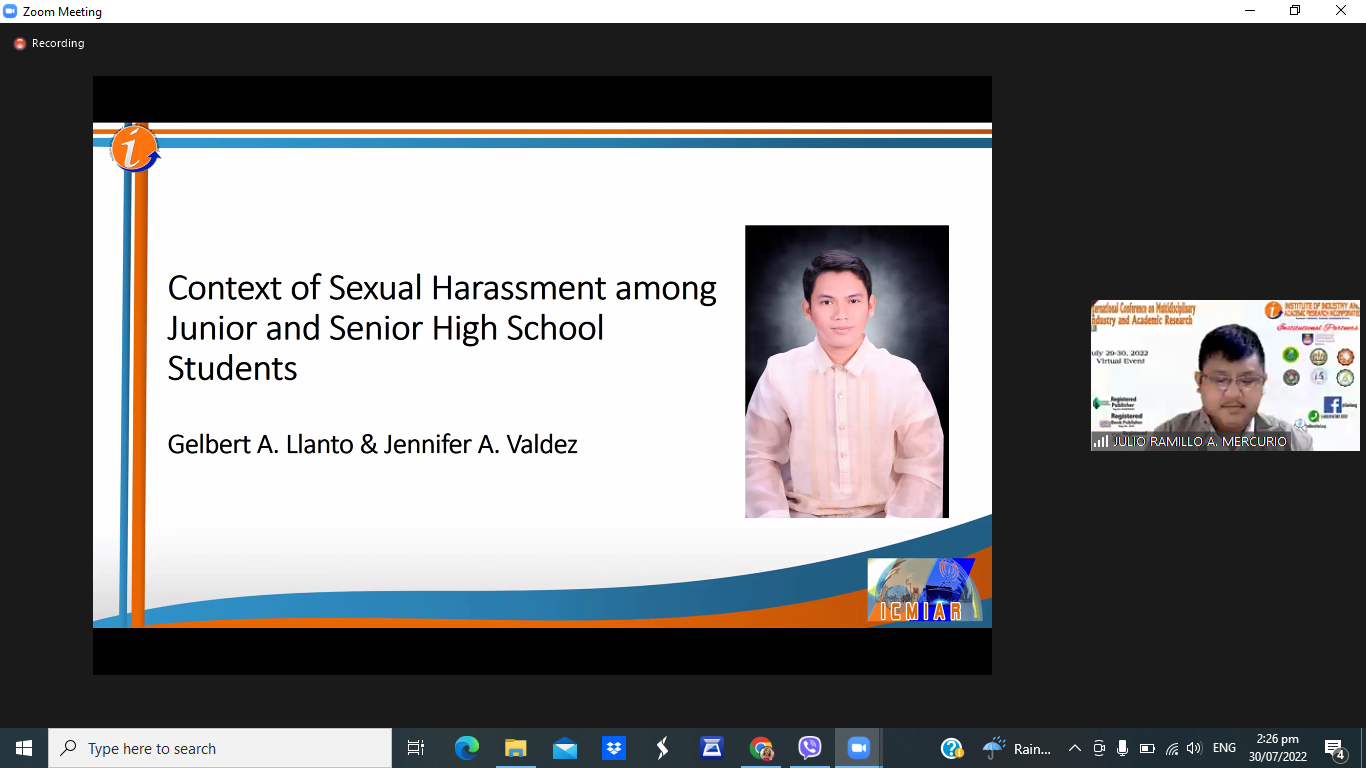Open Viber from the taskbar
The height and width of the screenshot is (768, 1366).
click(809, 748)
